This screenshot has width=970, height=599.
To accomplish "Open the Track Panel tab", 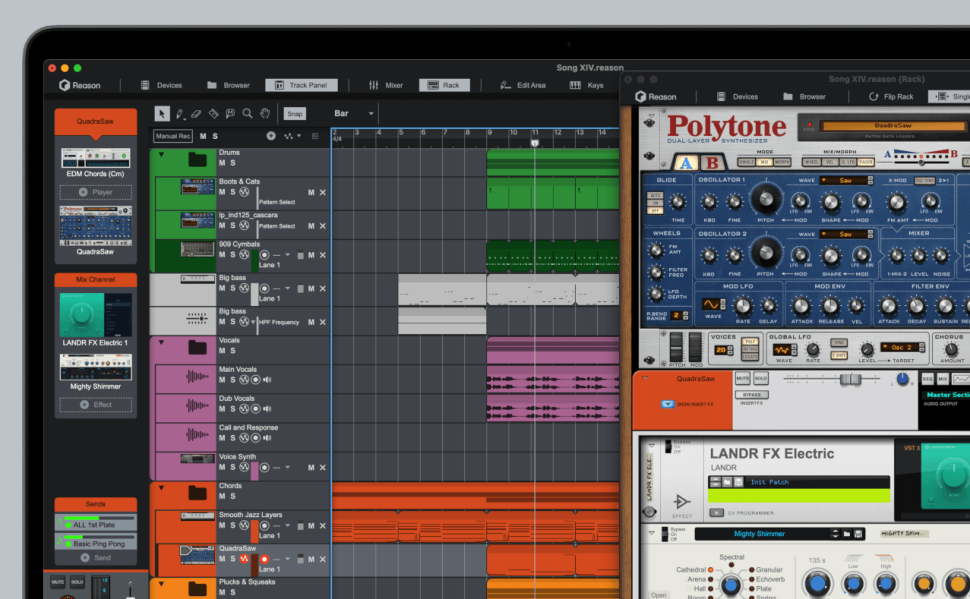I will pos(302,85).
